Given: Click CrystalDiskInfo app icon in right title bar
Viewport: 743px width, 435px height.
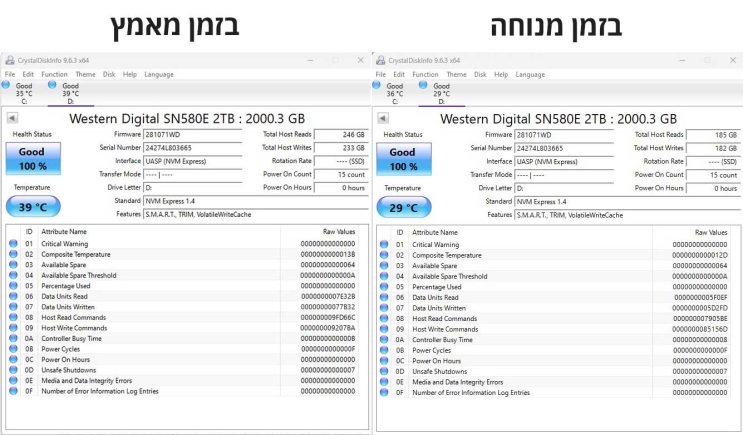Looking at the screenshot, I should tap(381, 60).
